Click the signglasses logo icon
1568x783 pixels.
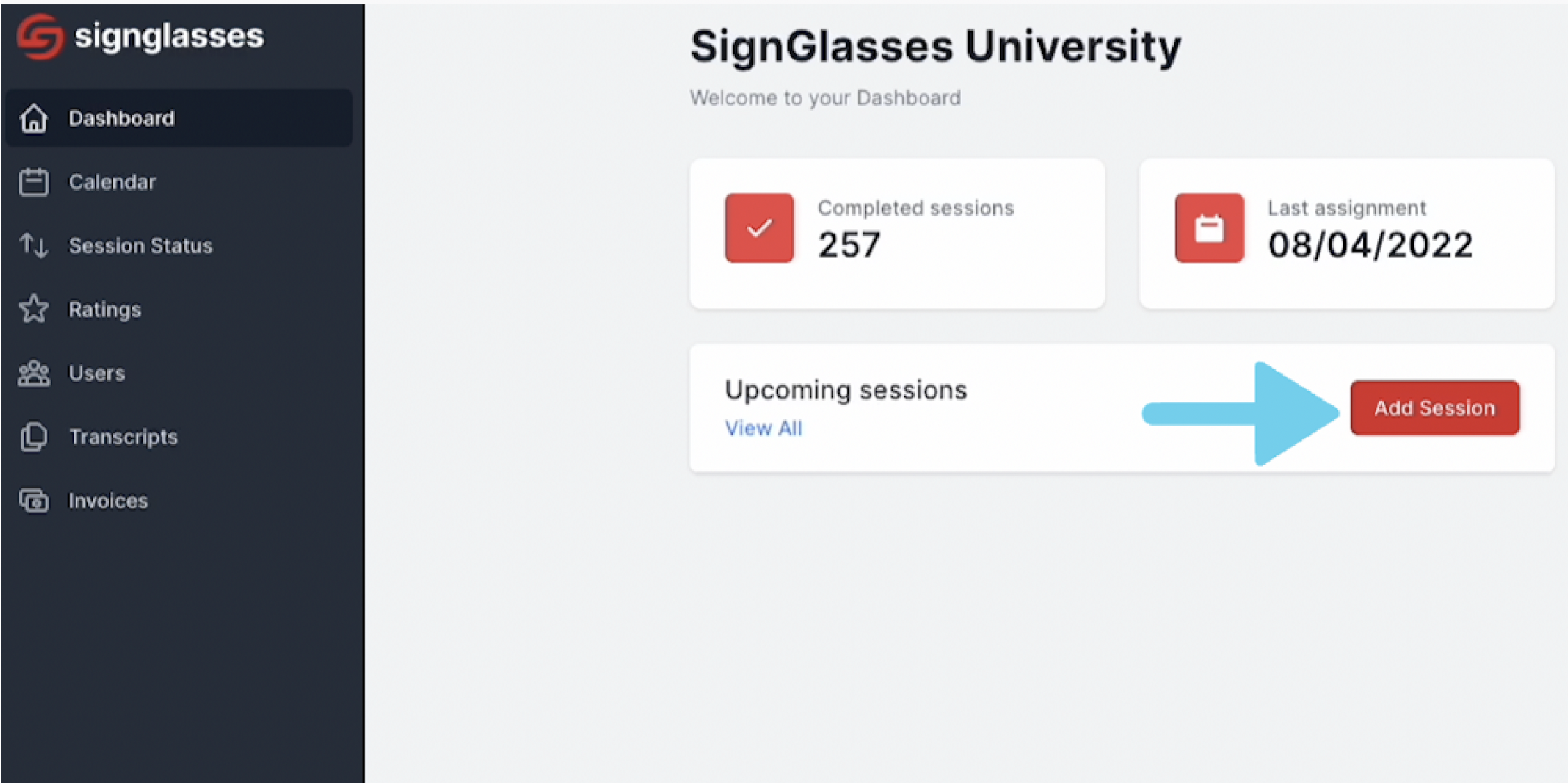click(x=40, y=36)
